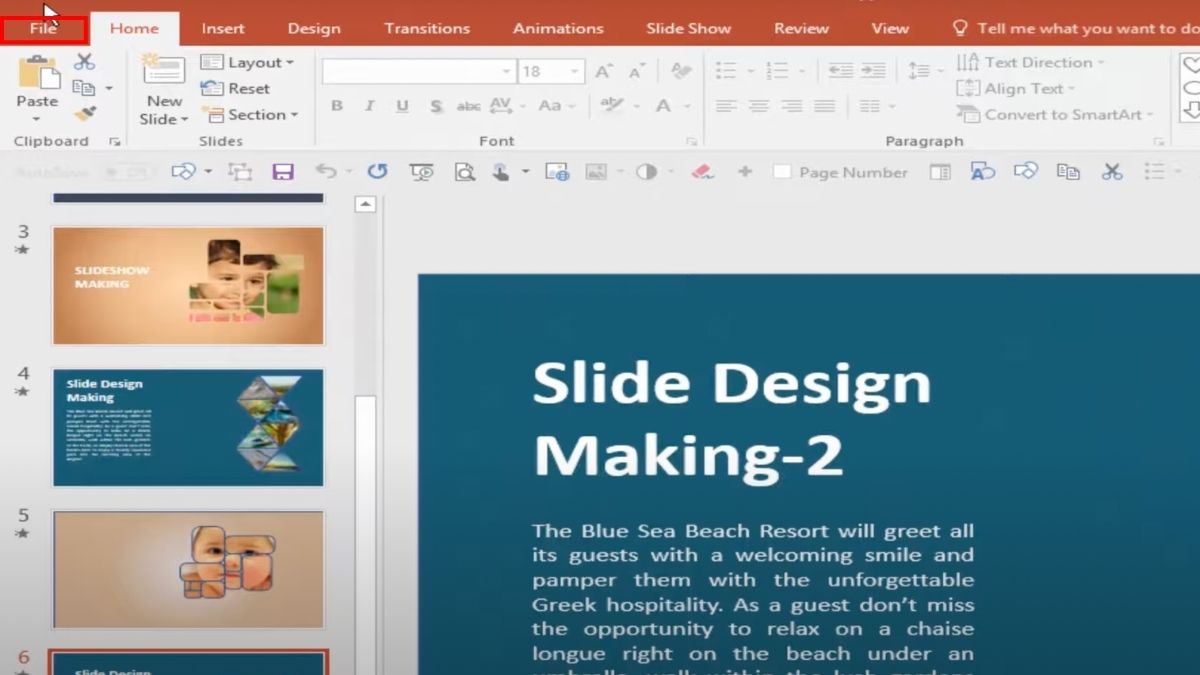Click Increase List Level icon

(873, 71)
